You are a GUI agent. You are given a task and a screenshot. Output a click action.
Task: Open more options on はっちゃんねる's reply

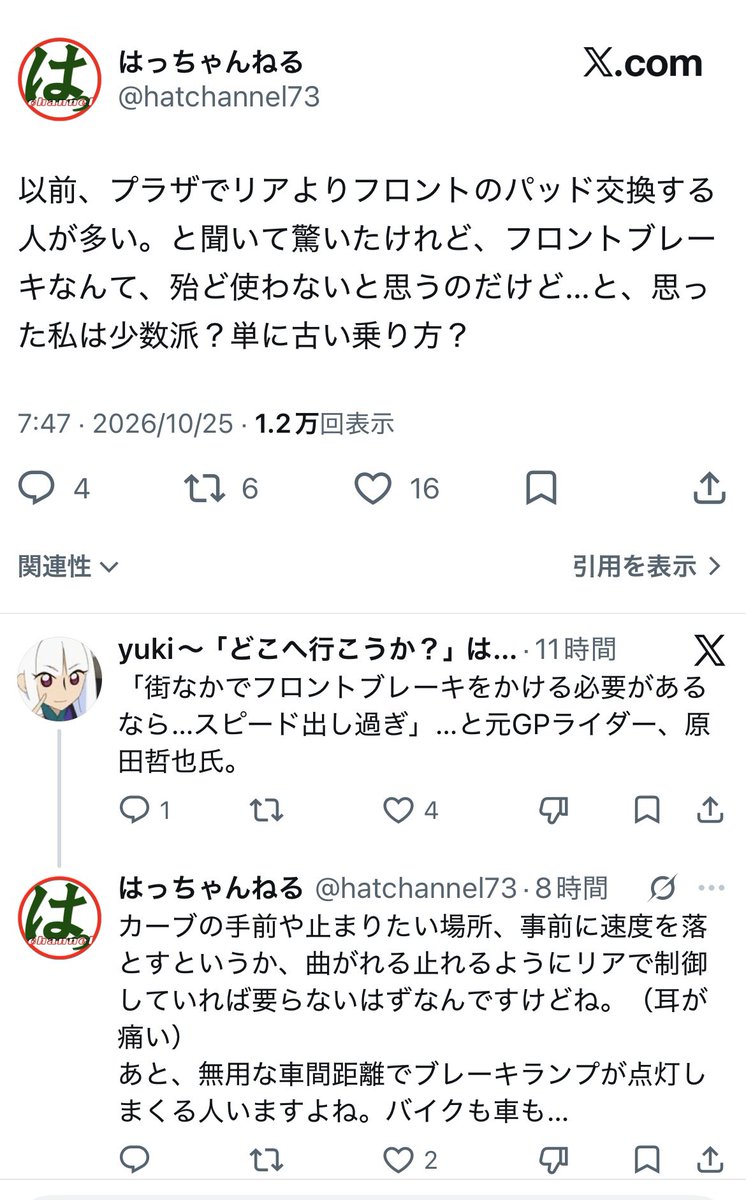[x=710, y=887]
